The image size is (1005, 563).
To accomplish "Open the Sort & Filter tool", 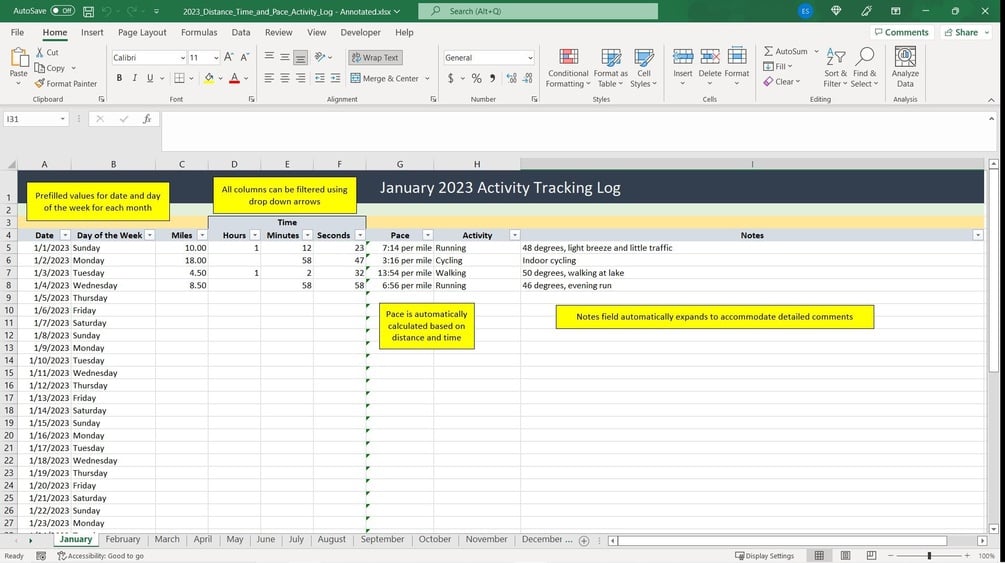I will click(x=835, y=67).
